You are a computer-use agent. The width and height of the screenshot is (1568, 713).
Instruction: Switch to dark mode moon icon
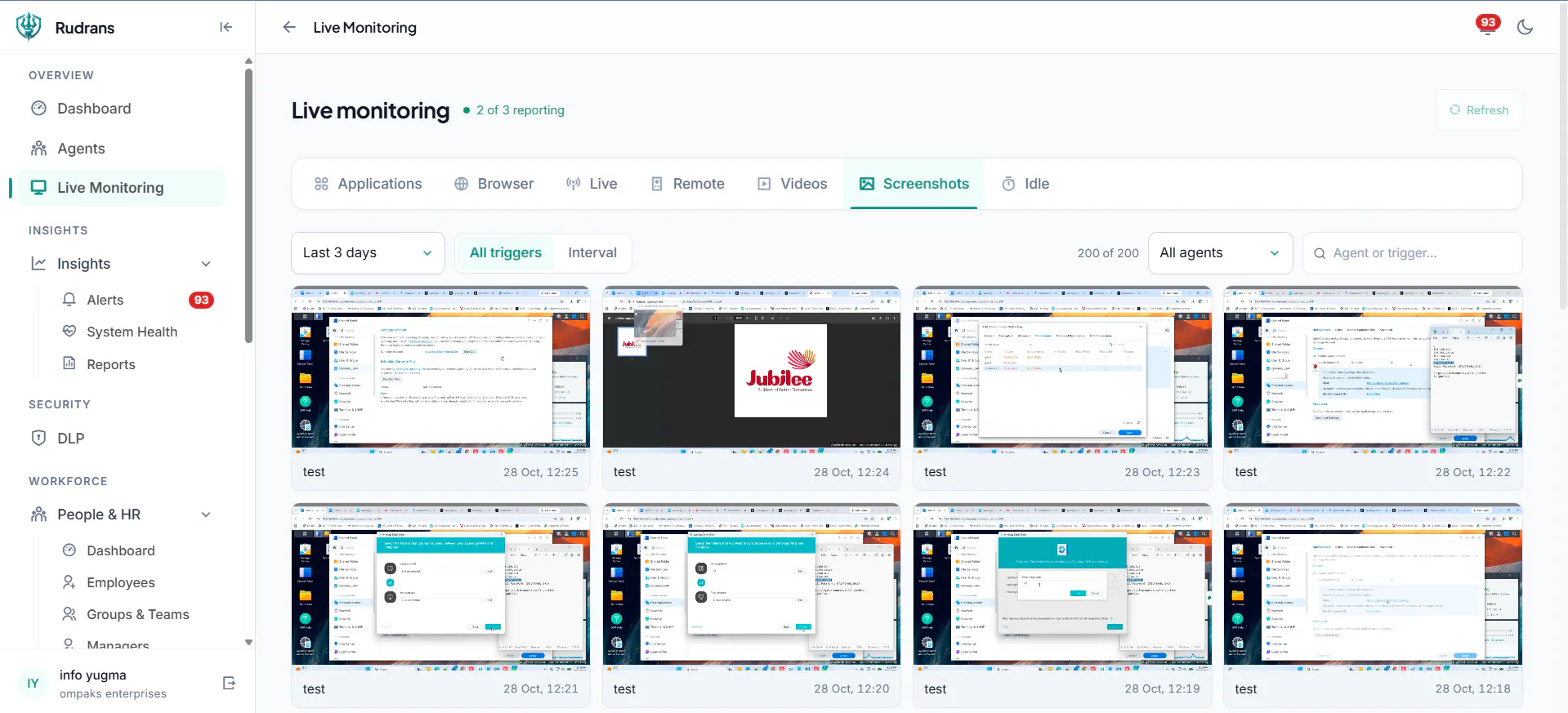click(1525, 27)
